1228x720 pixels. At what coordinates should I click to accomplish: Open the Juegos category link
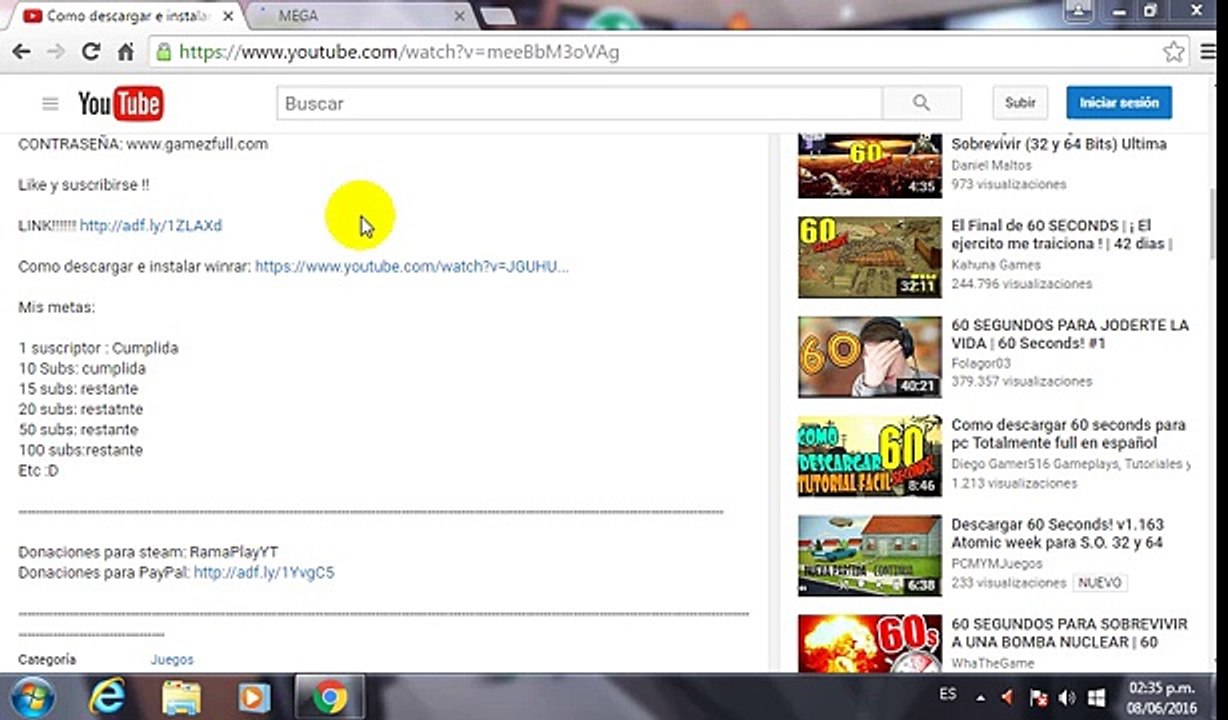pos(172,660)
